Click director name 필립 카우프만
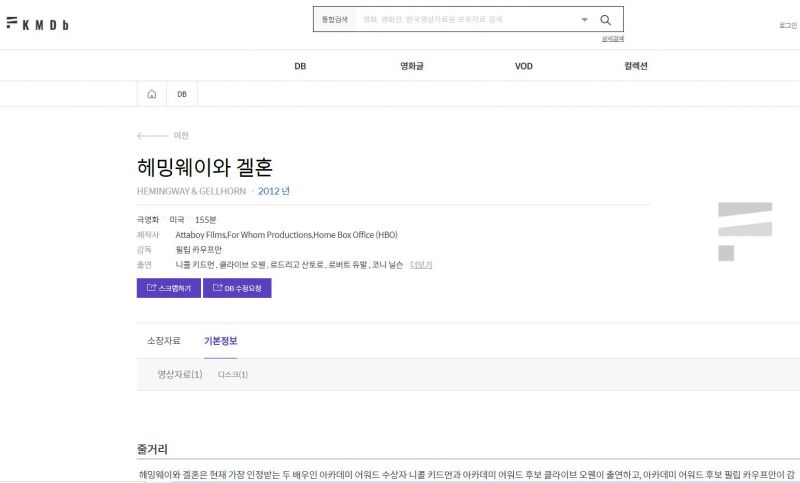This screenshot has width=800, height=483. [198, 249]
